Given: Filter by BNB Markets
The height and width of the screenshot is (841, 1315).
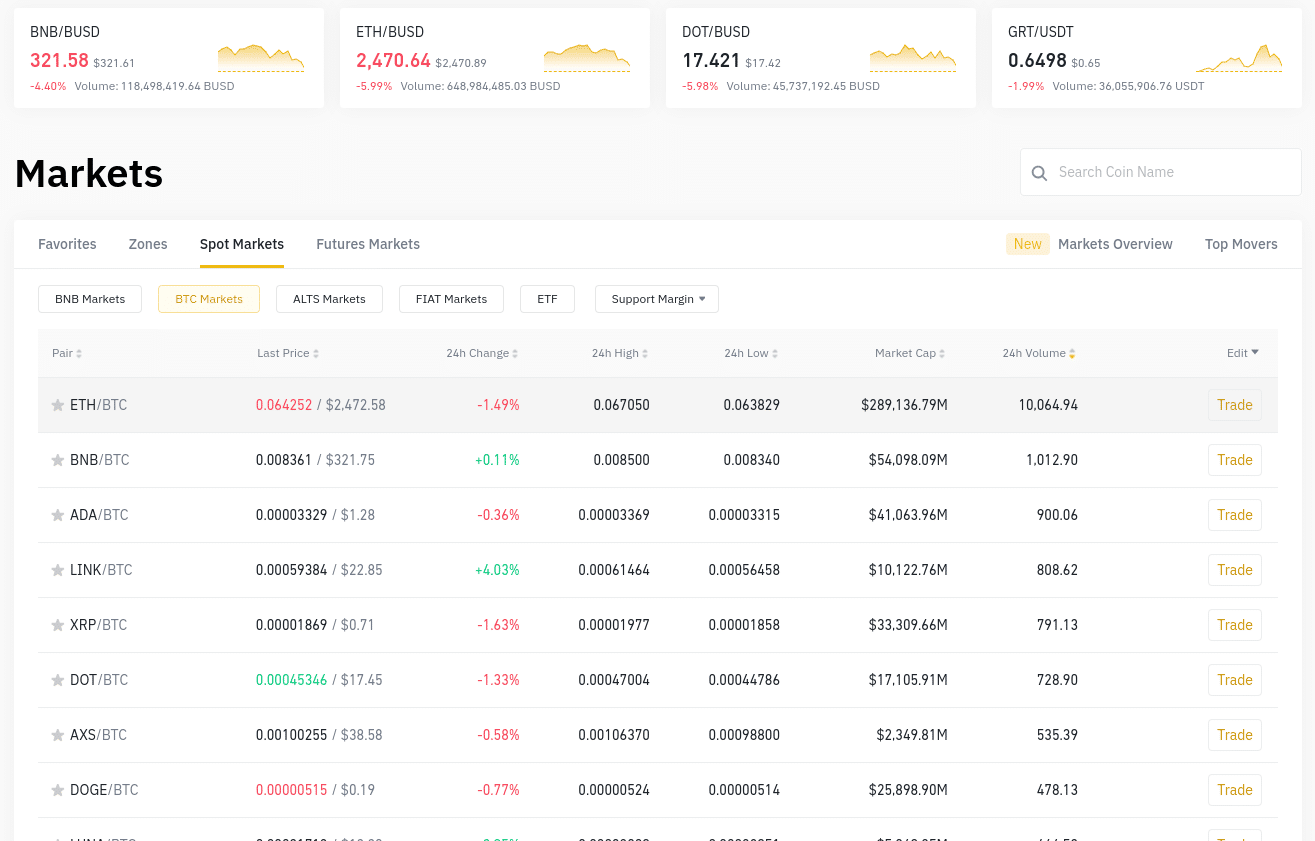Looking at the screenshot, I should point(90,299).
